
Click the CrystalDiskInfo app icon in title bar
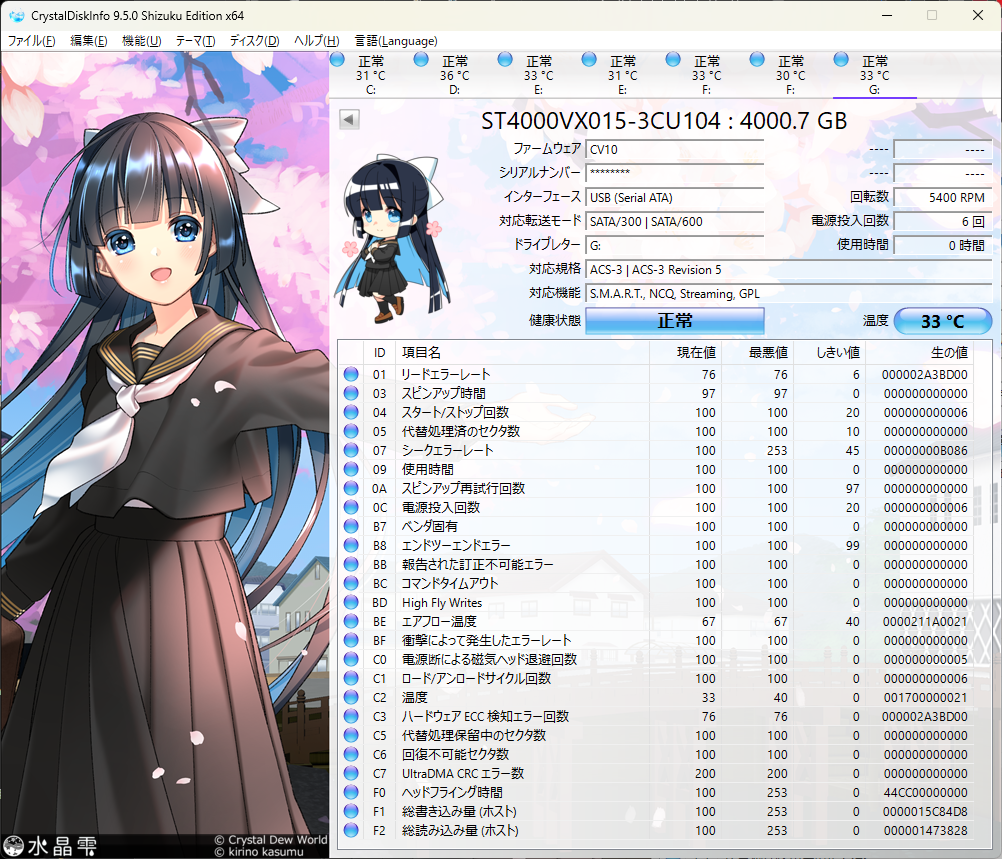[x=16, y=15]
